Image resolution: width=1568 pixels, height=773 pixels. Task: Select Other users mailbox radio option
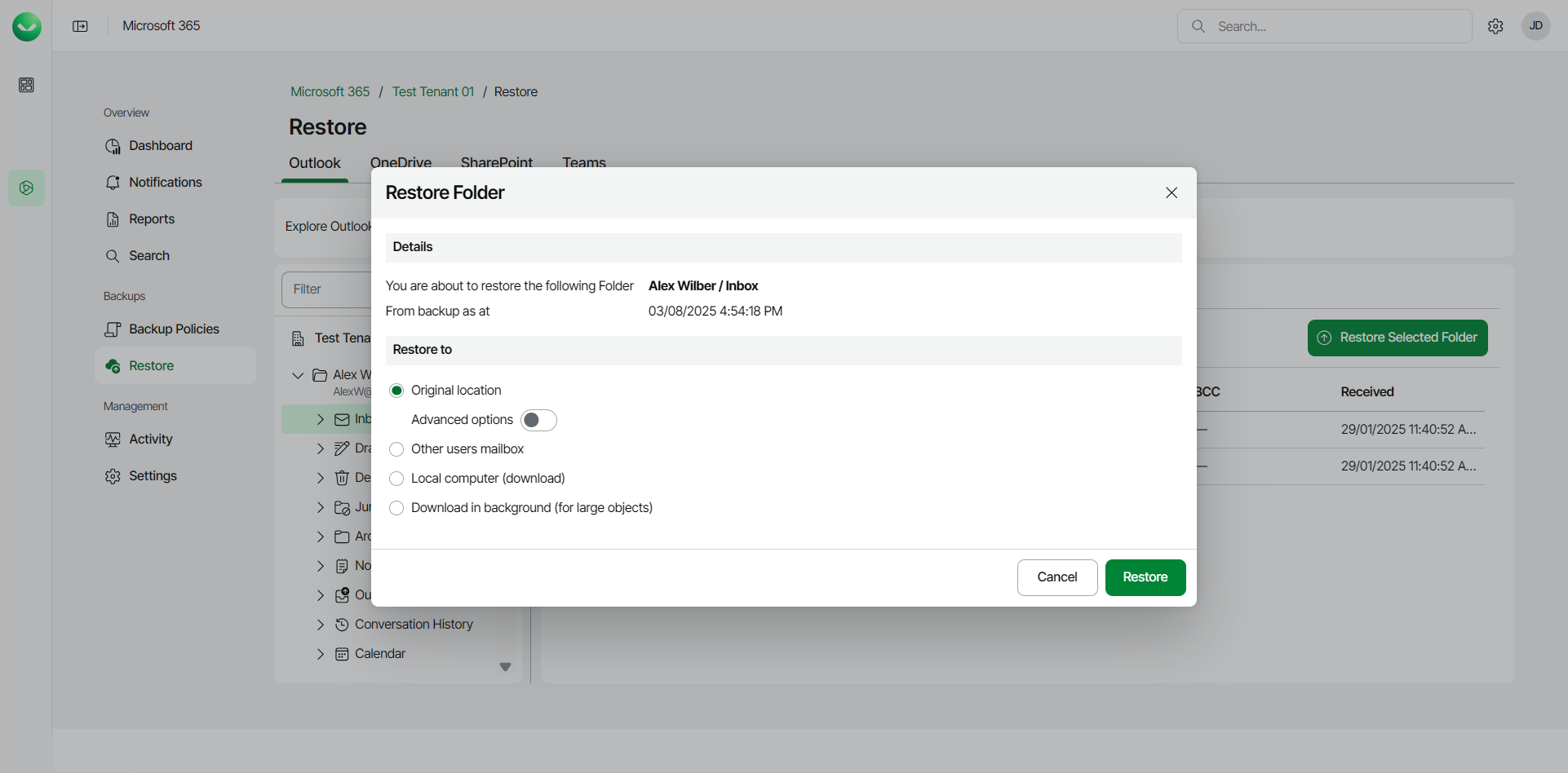(396, 449)
